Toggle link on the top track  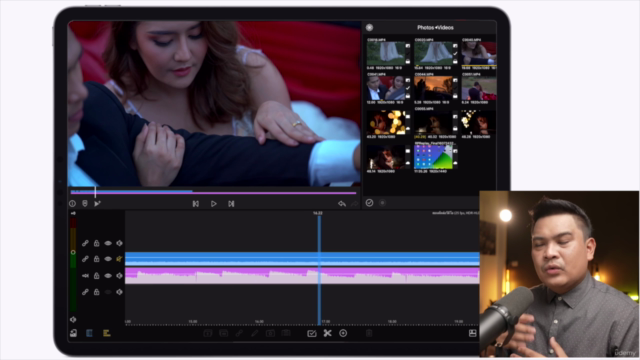coord(85,243)
